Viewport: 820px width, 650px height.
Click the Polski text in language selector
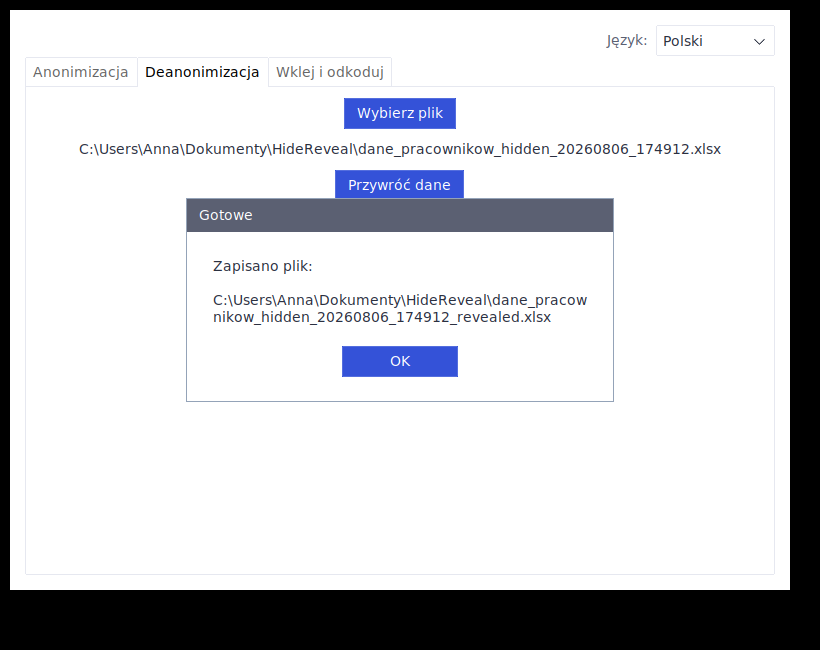point(682,41)
